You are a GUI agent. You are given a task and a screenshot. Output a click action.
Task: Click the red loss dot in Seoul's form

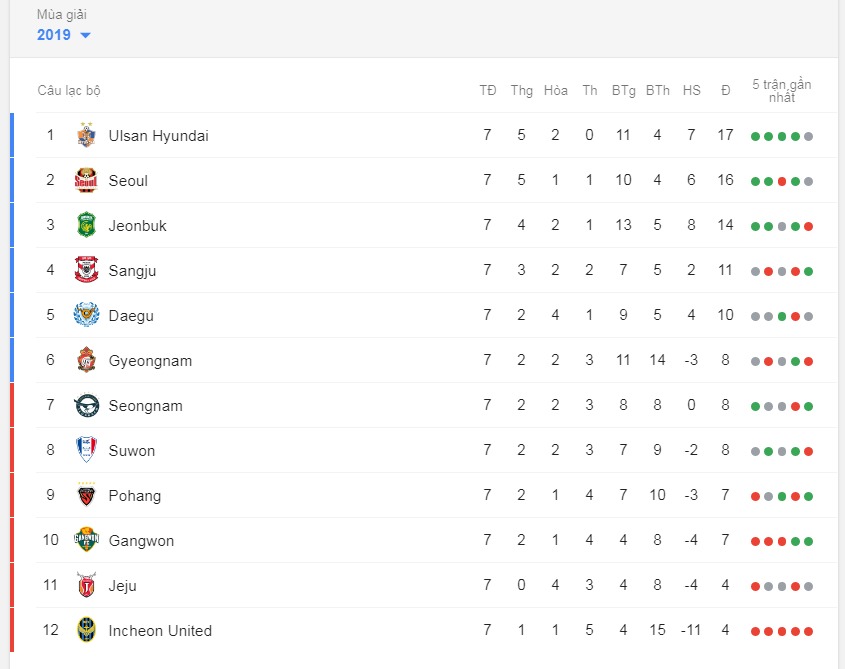point(782,182)
